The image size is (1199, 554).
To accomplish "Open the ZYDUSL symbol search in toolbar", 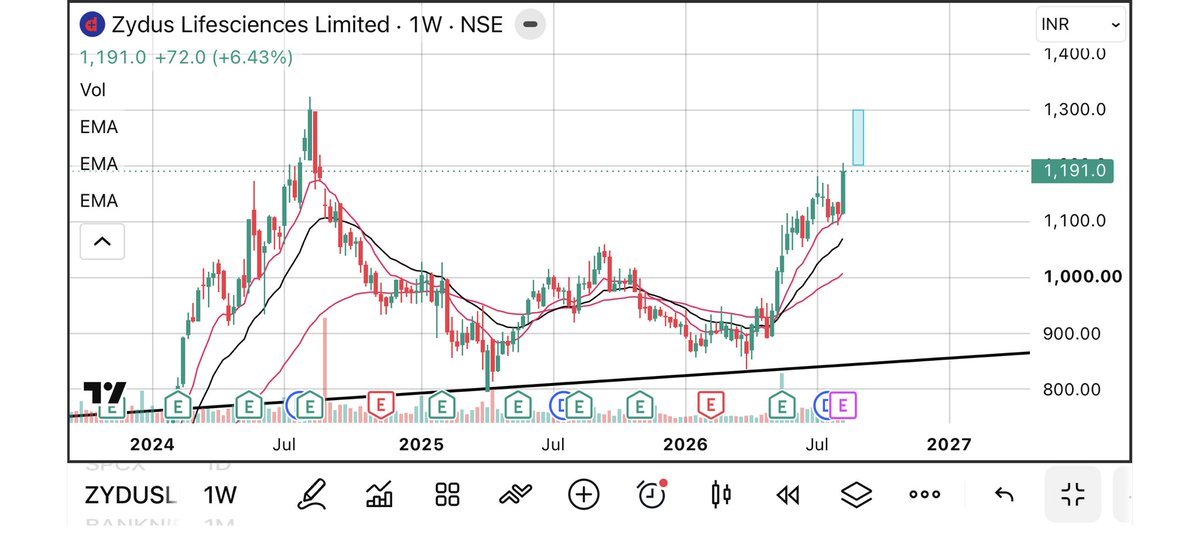I will [131, 495].
